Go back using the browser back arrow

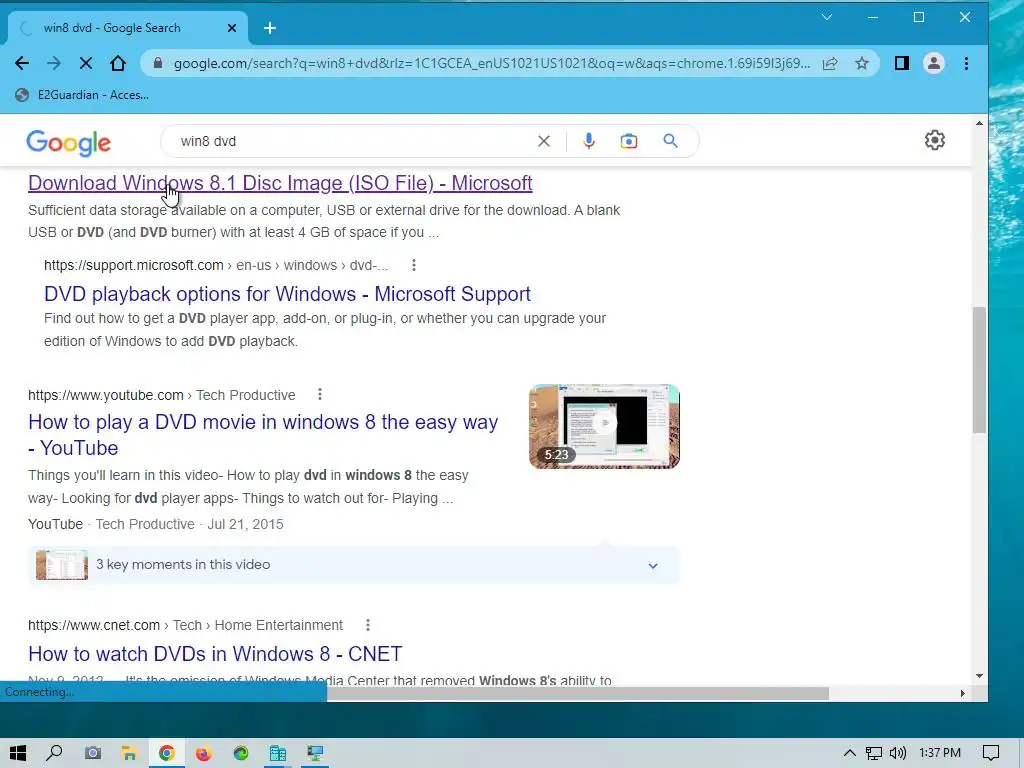tap(22, 63)
